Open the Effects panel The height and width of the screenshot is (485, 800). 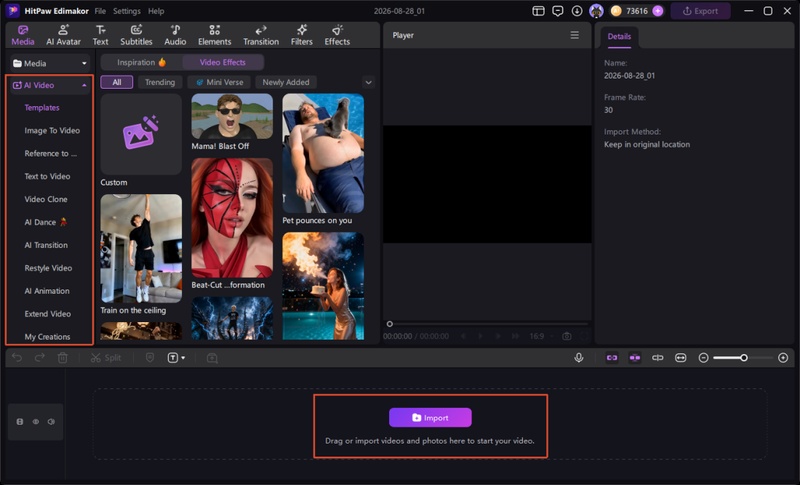pyautogui.click(x=337, y=35)
